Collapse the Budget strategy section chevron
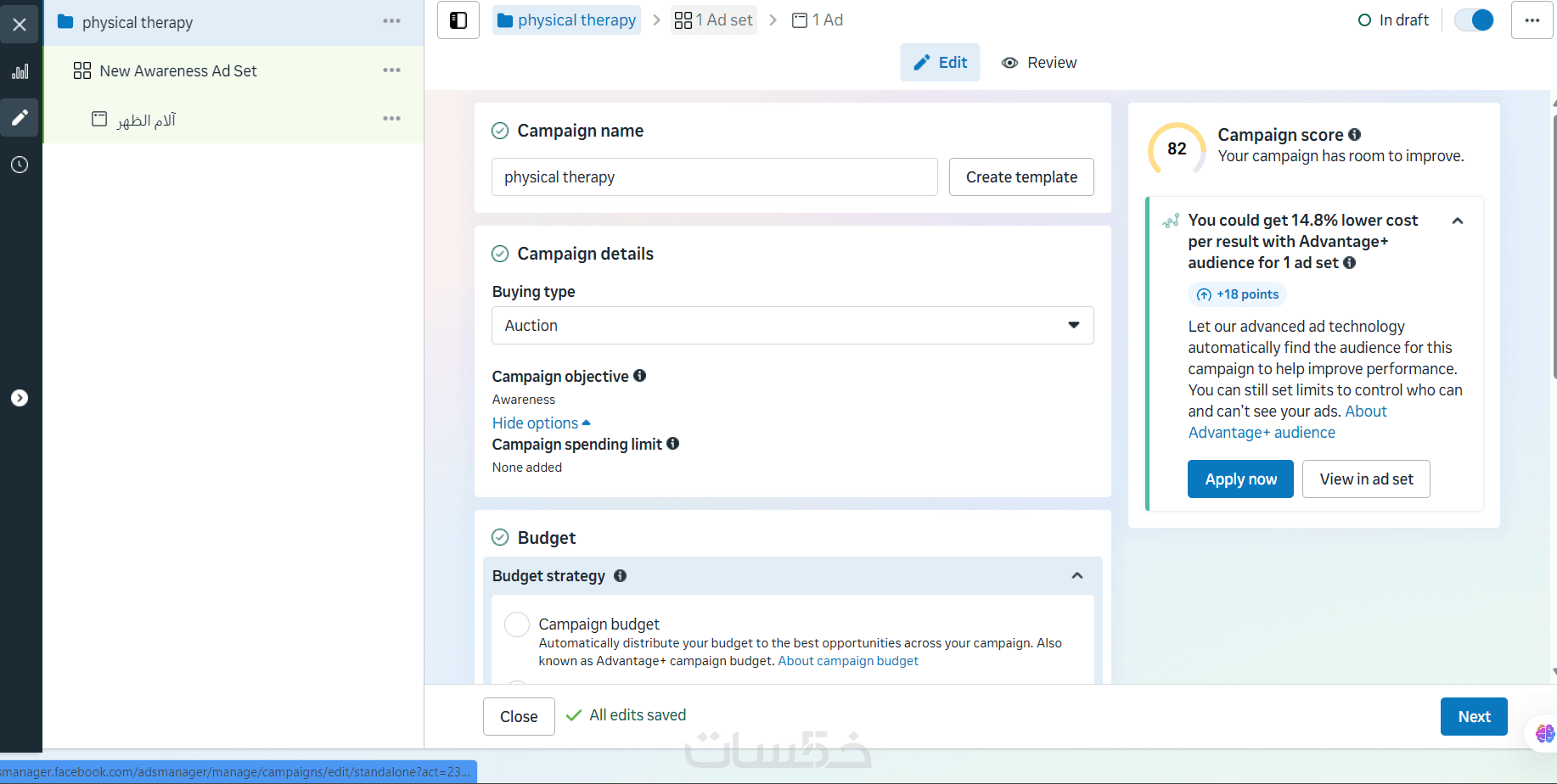 (1077, 576)
